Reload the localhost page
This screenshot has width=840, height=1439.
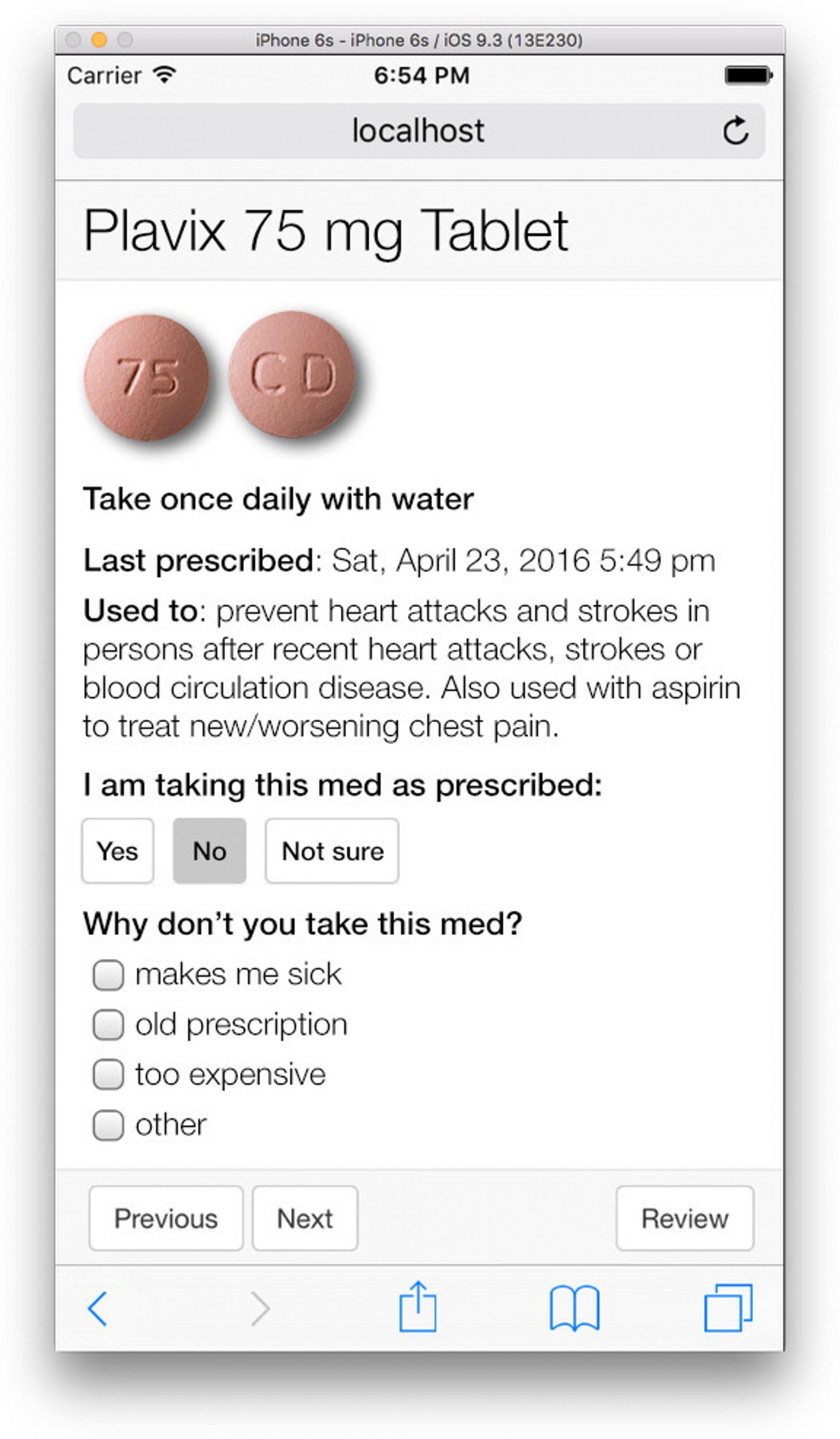(x=736, y=131)
